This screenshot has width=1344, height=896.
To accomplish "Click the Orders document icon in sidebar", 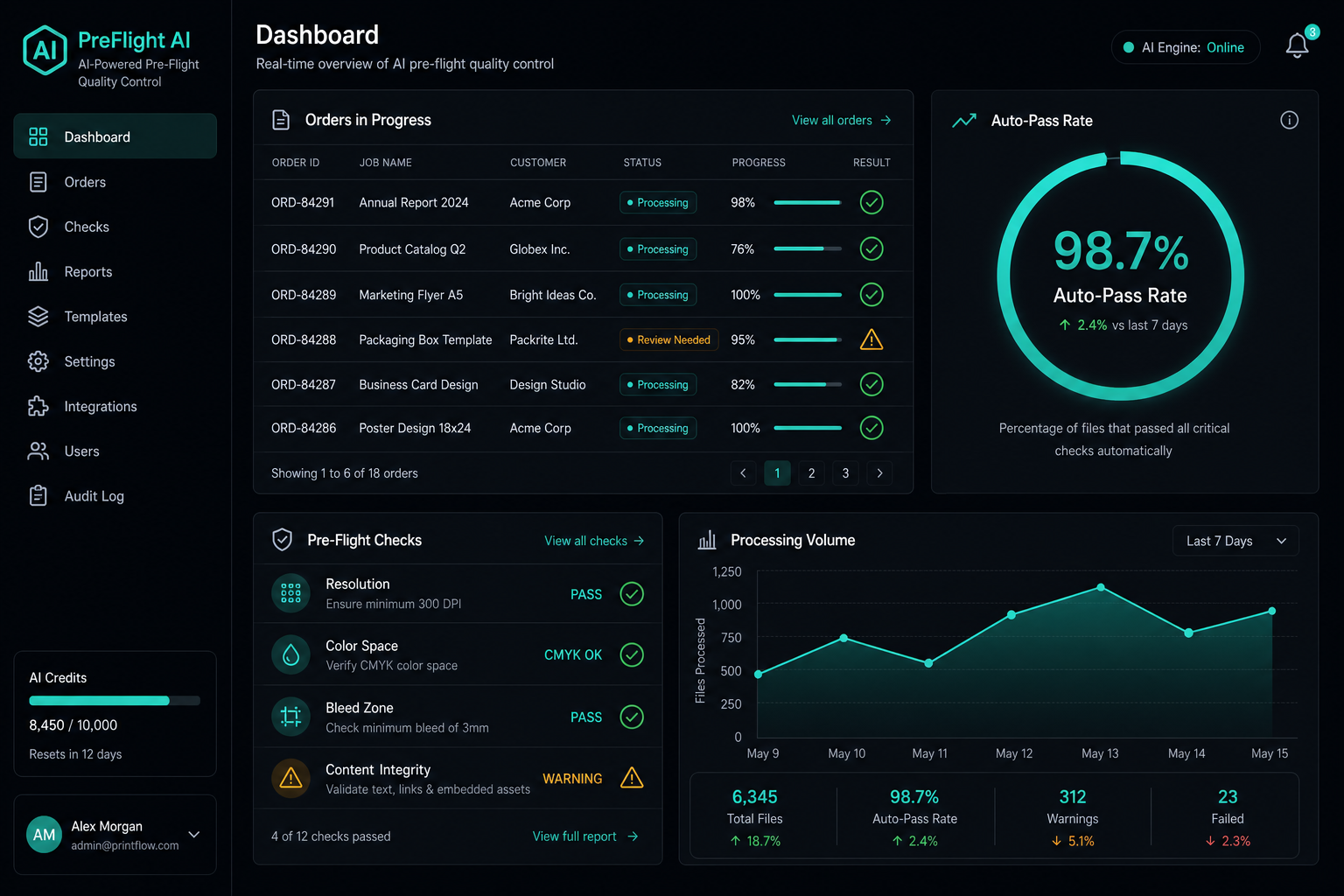I will point(38,182).
